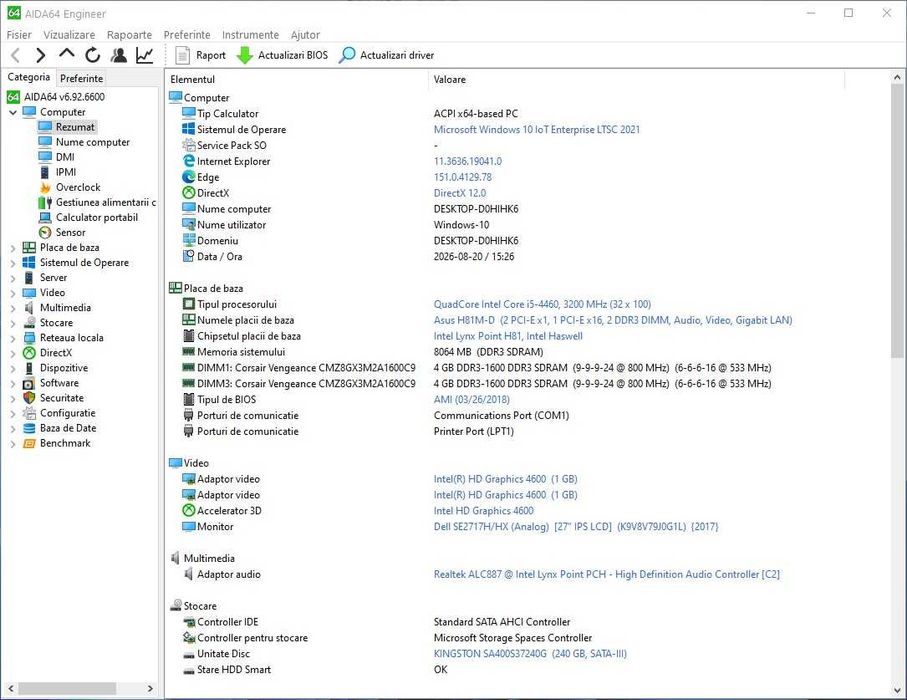
Task: Open the Dell SE2717H/HX monitor link
Action: click(576, 526)
